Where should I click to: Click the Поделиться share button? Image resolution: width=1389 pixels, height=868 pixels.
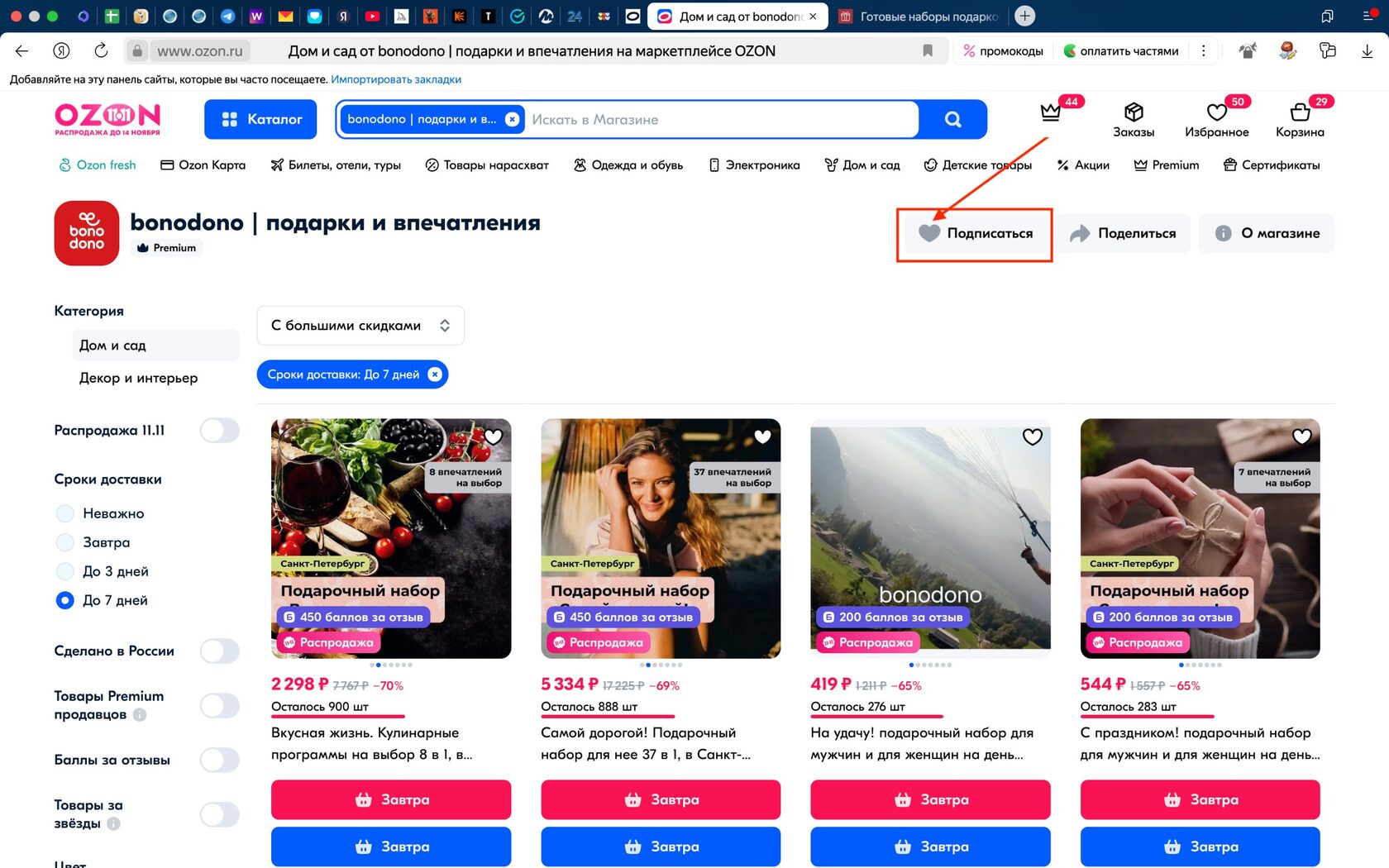click(x=1123, y=233)
